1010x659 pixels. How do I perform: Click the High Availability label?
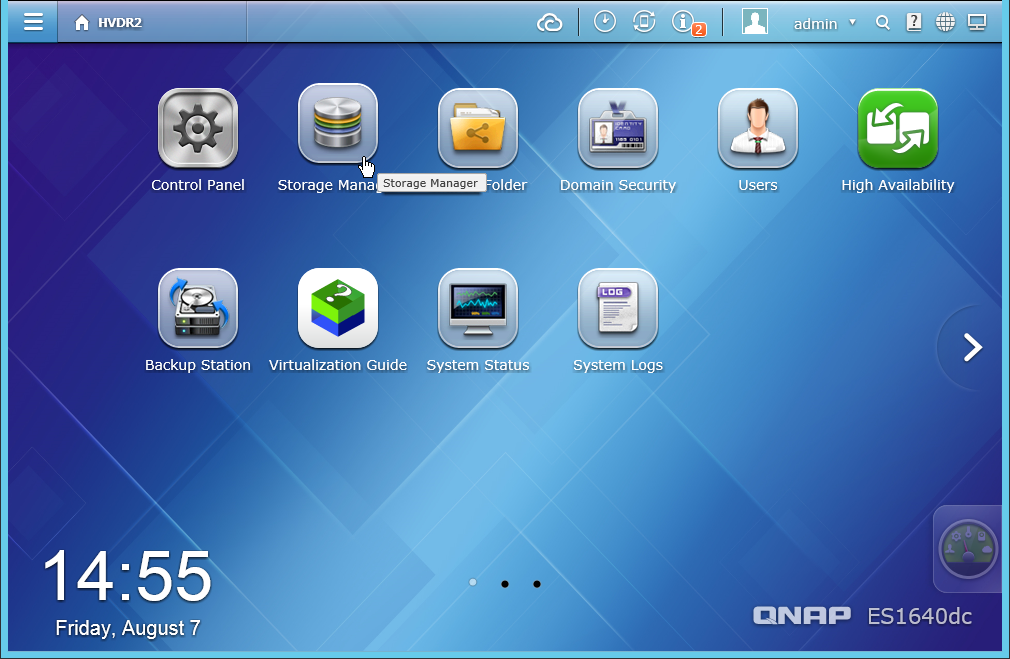click(897, 186)
